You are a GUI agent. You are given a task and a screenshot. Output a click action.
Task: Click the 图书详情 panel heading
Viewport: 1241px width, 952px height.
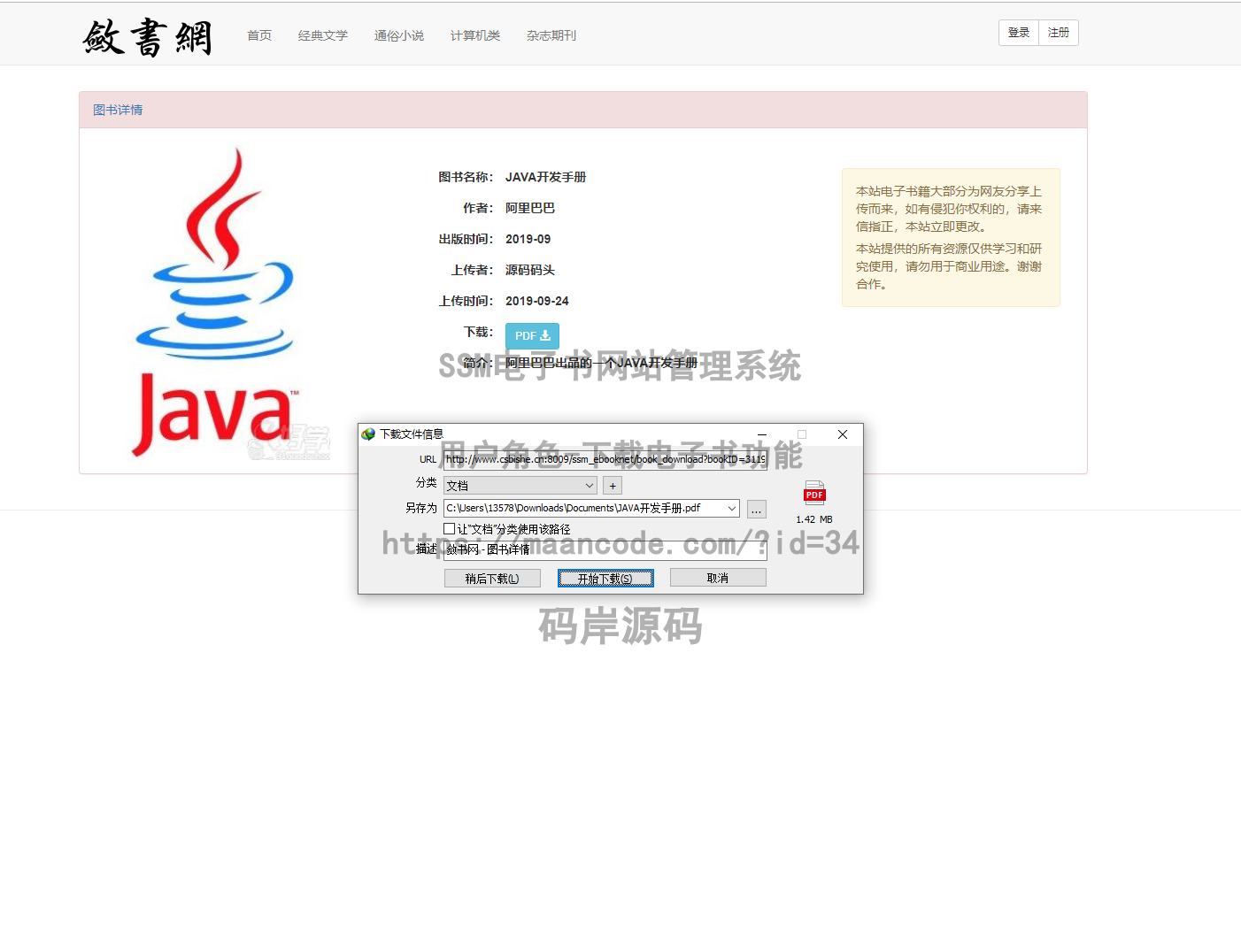coord(118,110)
